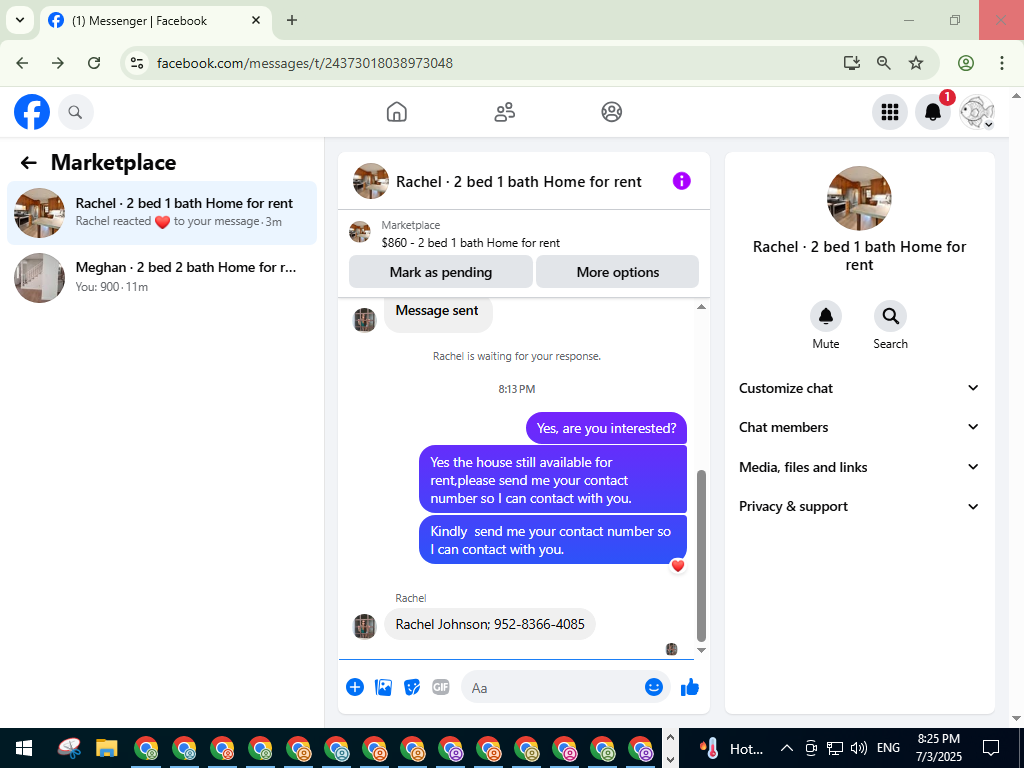The width and height of the screenshot is (1024, 768).
Task: Click the Chrome profile icon in the toolbar
Action: pyautogui.click(x=966, y=63)
